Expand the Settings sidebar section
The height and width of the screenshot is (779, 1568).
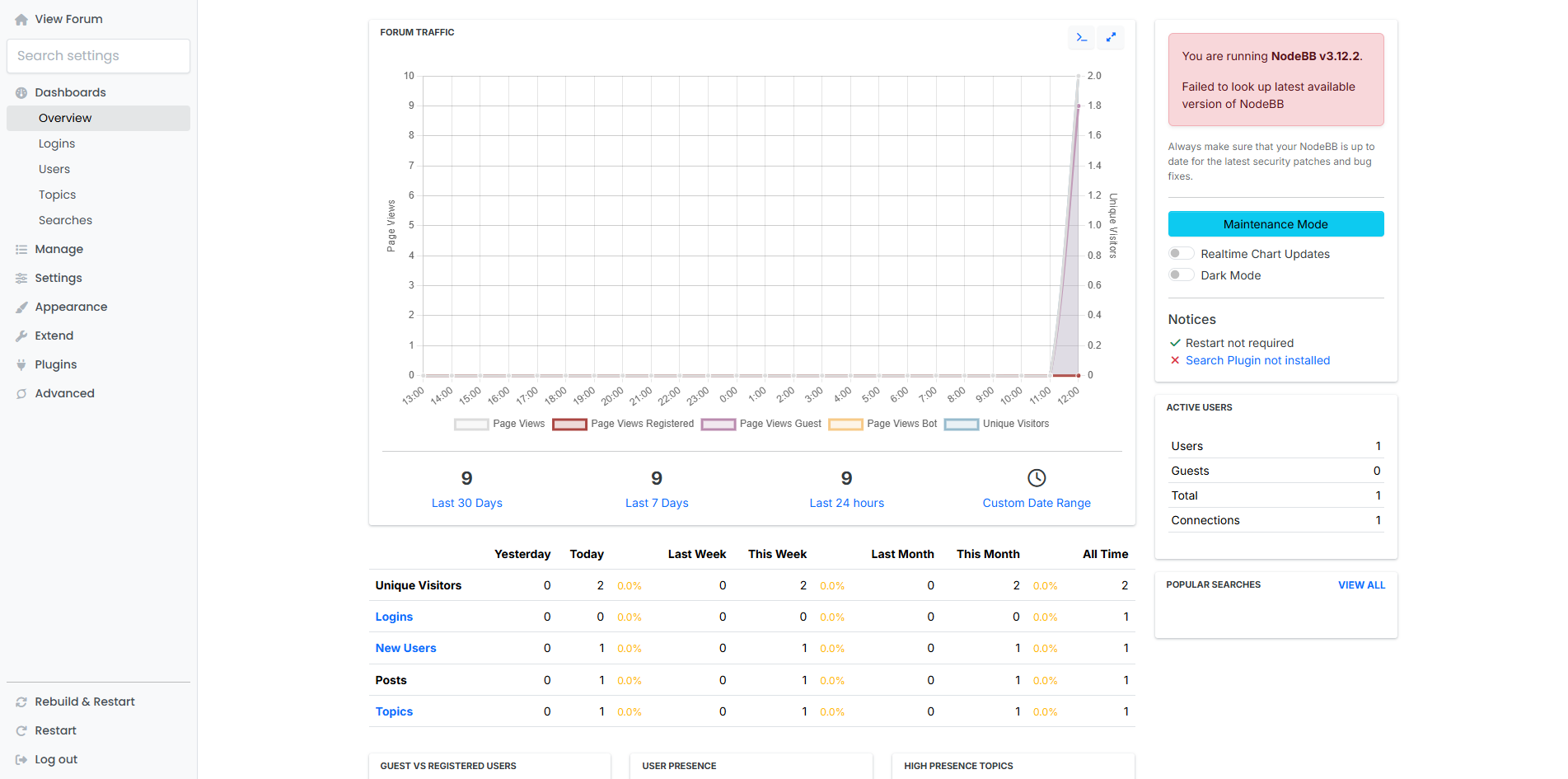pyautogui.click(x=98, y=278)
